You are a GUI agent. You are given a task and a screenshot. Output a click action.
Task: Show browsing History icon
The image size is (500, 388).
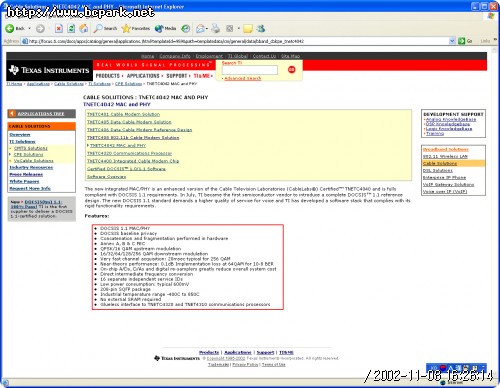(186, 29)
